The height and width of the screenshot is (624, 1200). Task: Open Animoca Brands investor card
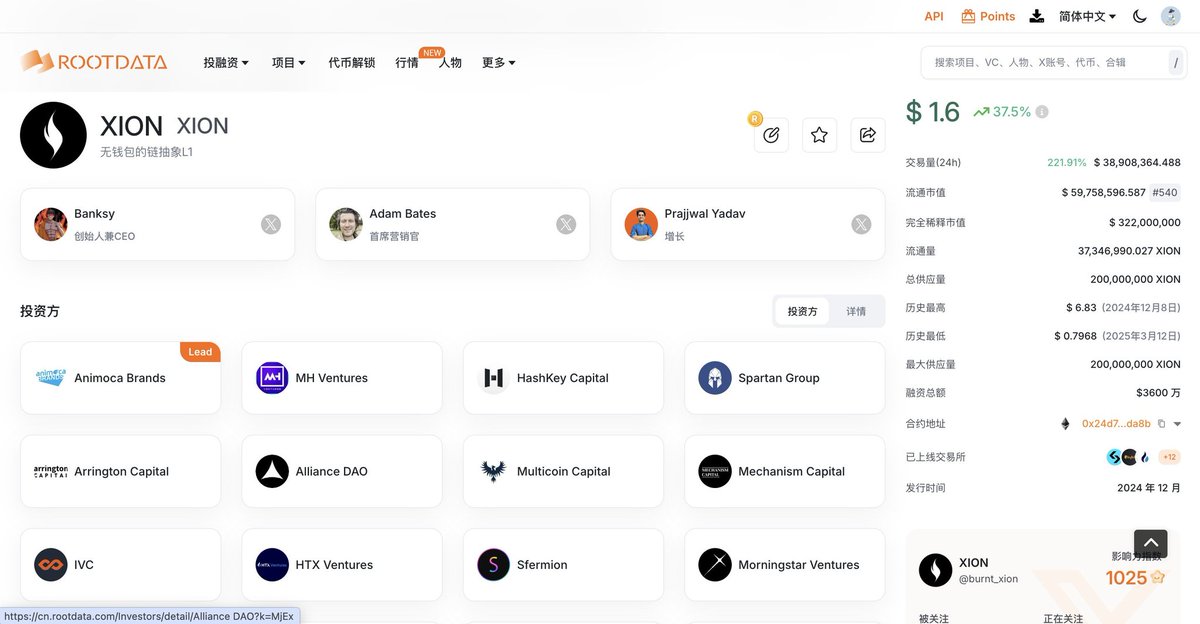click(120, 378)
